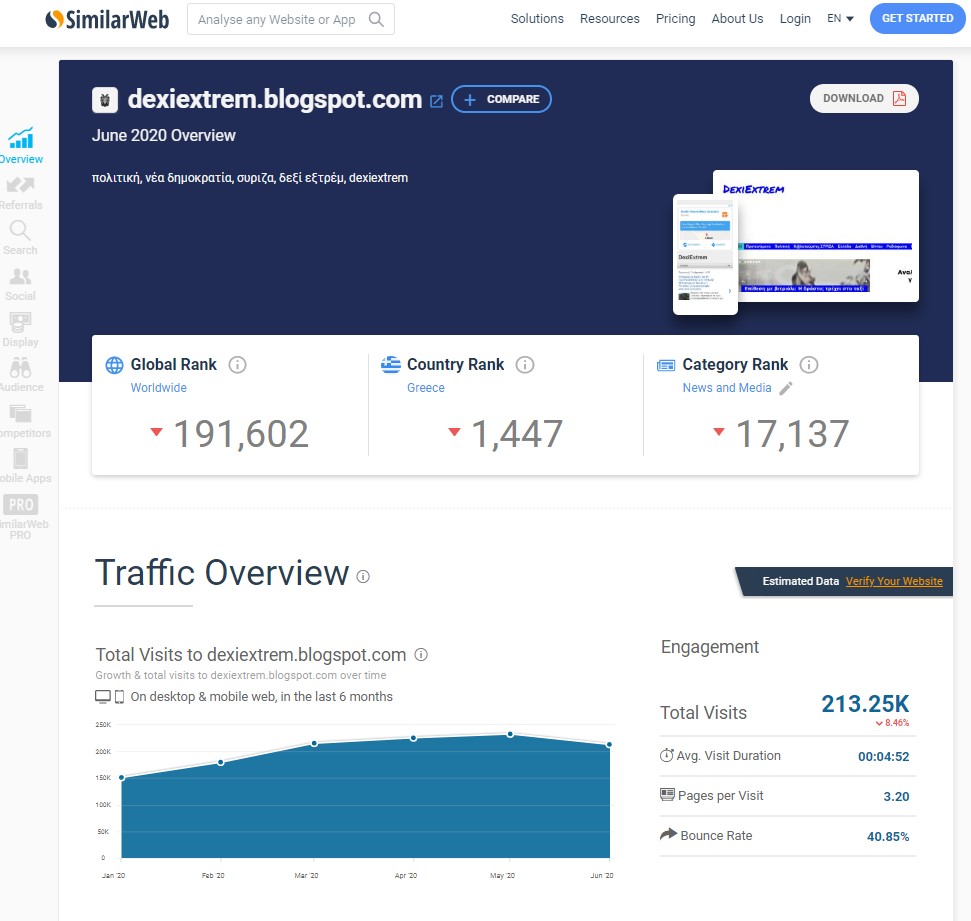The height and width of the screenshot is (921, 971).
Task: Open the Display sidebar icon
Action: 20,321
